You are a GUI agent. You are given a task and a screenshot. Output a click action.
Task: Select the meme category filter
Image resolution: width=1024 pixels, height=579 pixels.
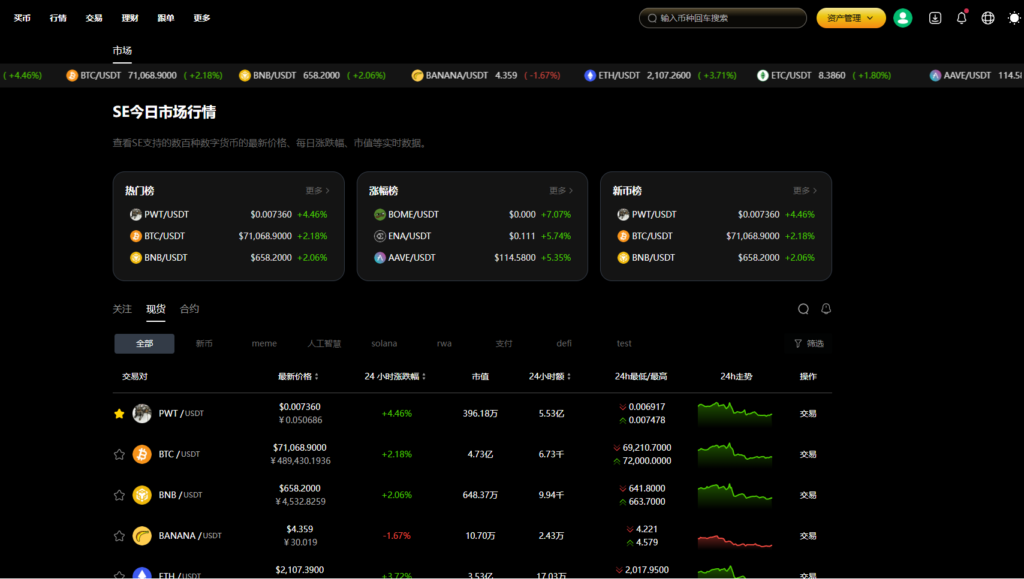(x=264, y=344)
